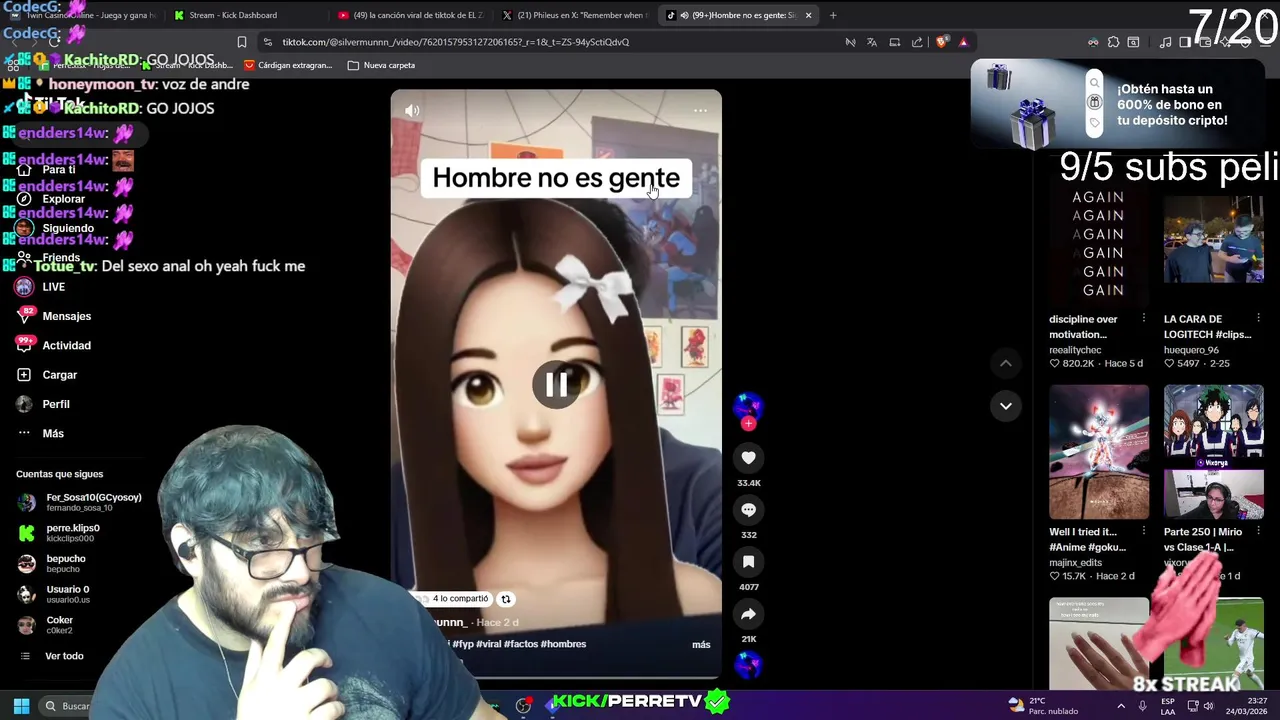Open followed account bepucho

pyautogui.click(x=65, y=564)
